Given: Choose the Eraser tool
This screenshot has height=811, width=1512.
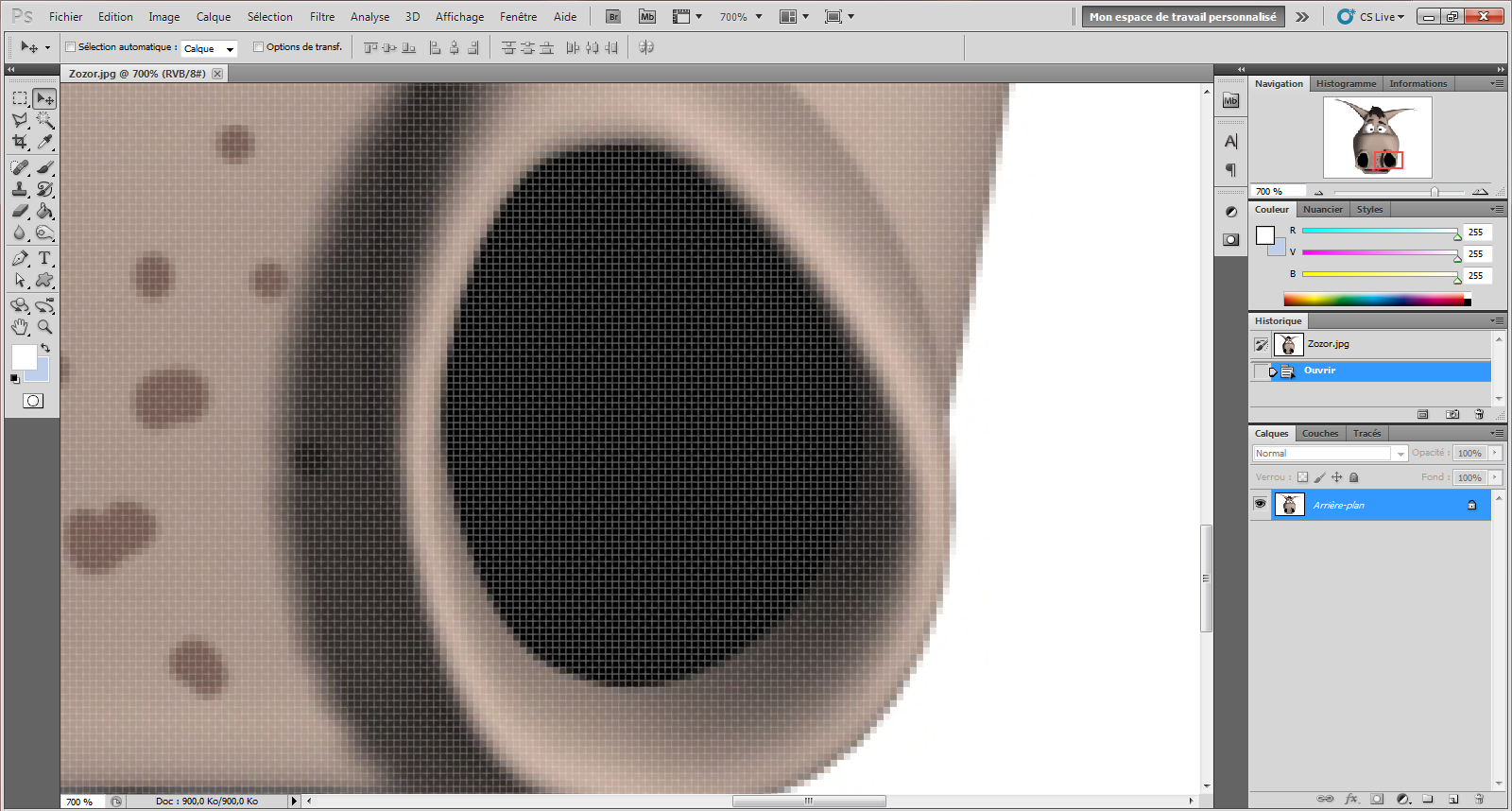Looking at the screenshot, I should point(20,211).
